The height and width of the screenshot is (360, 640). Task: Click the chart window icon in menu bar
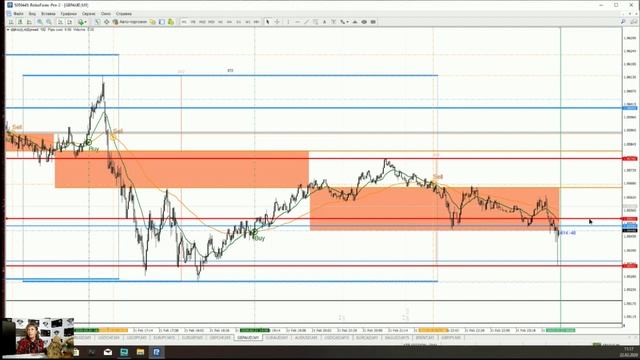click(x=9, y=13)
